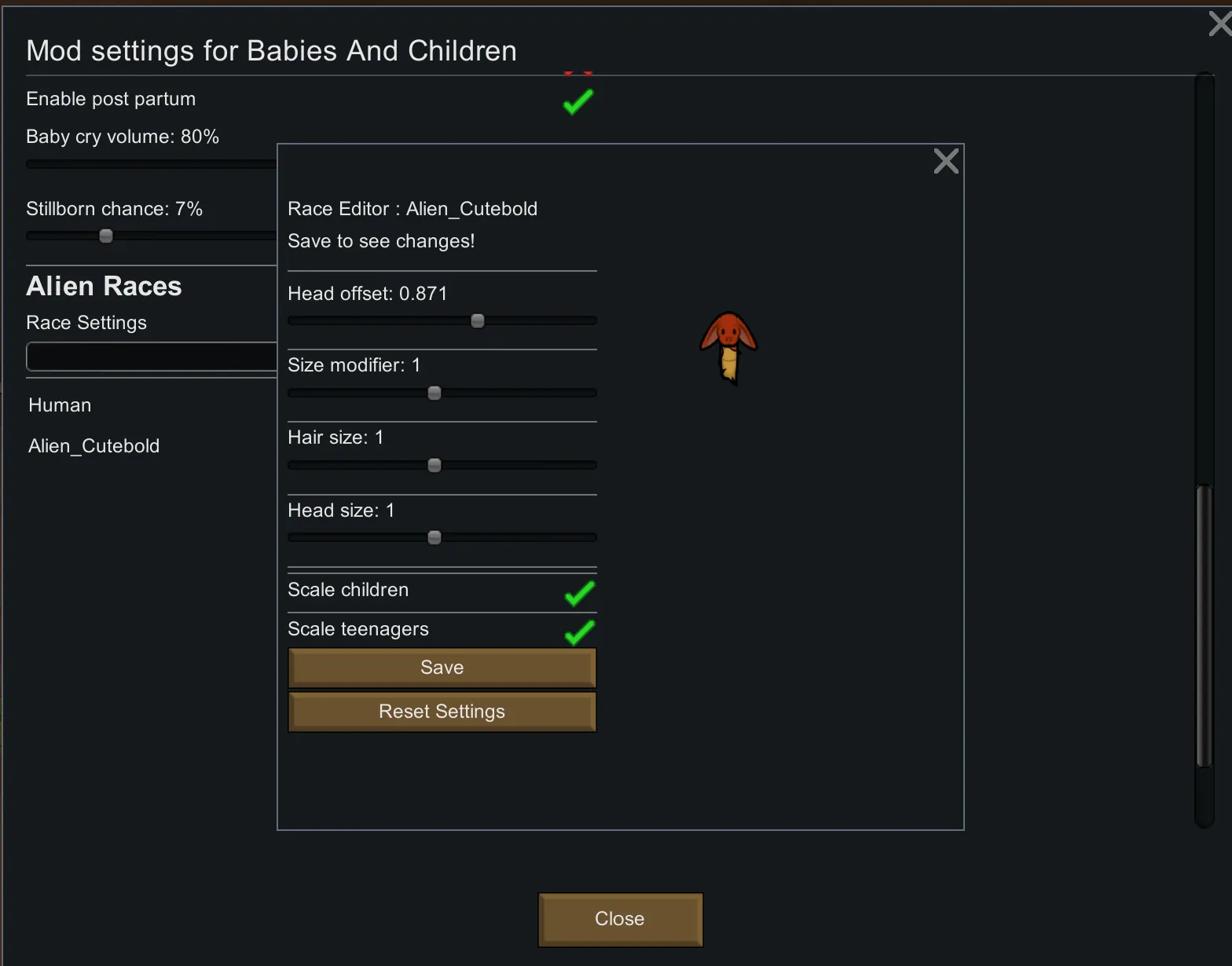Click the Baby cry volume slider track
Image resolution: width=1232 pixels, height=966 pixels.
tap(151, 164)
